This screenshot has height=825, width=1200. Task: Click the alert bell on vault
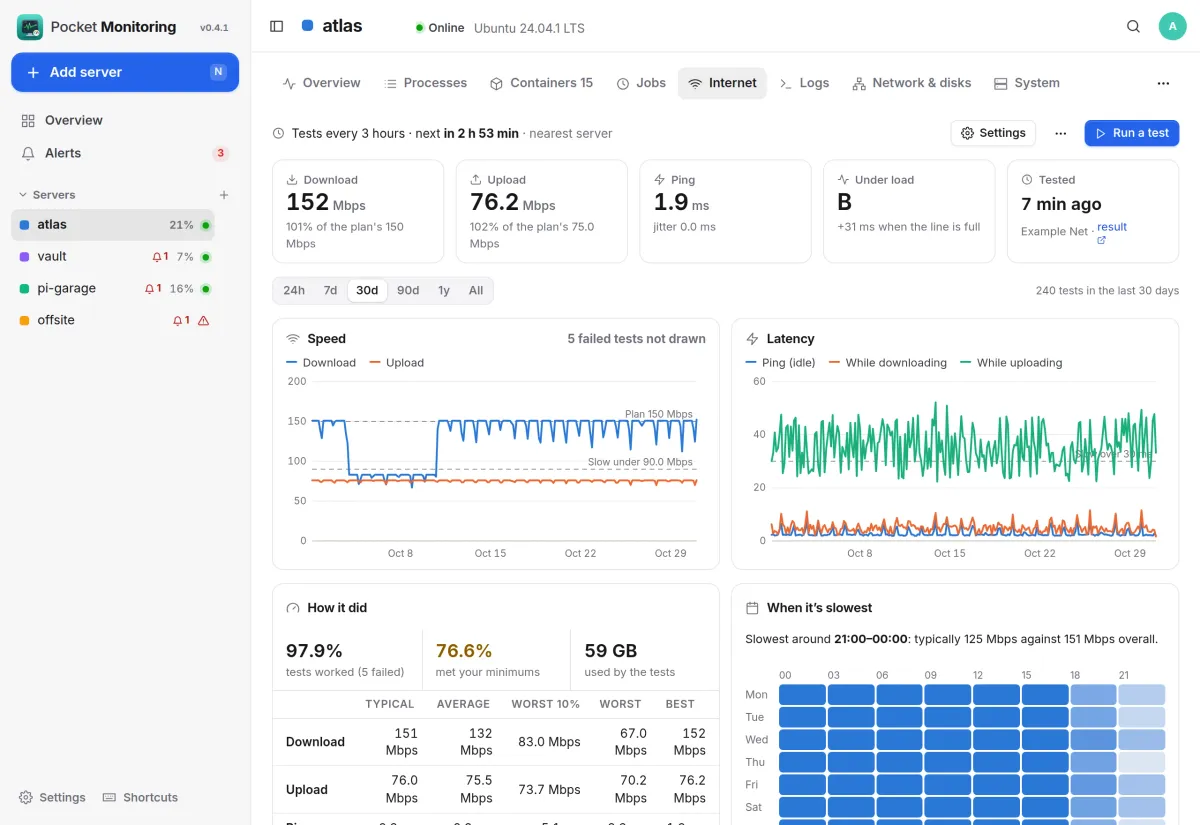pos(157,257)
